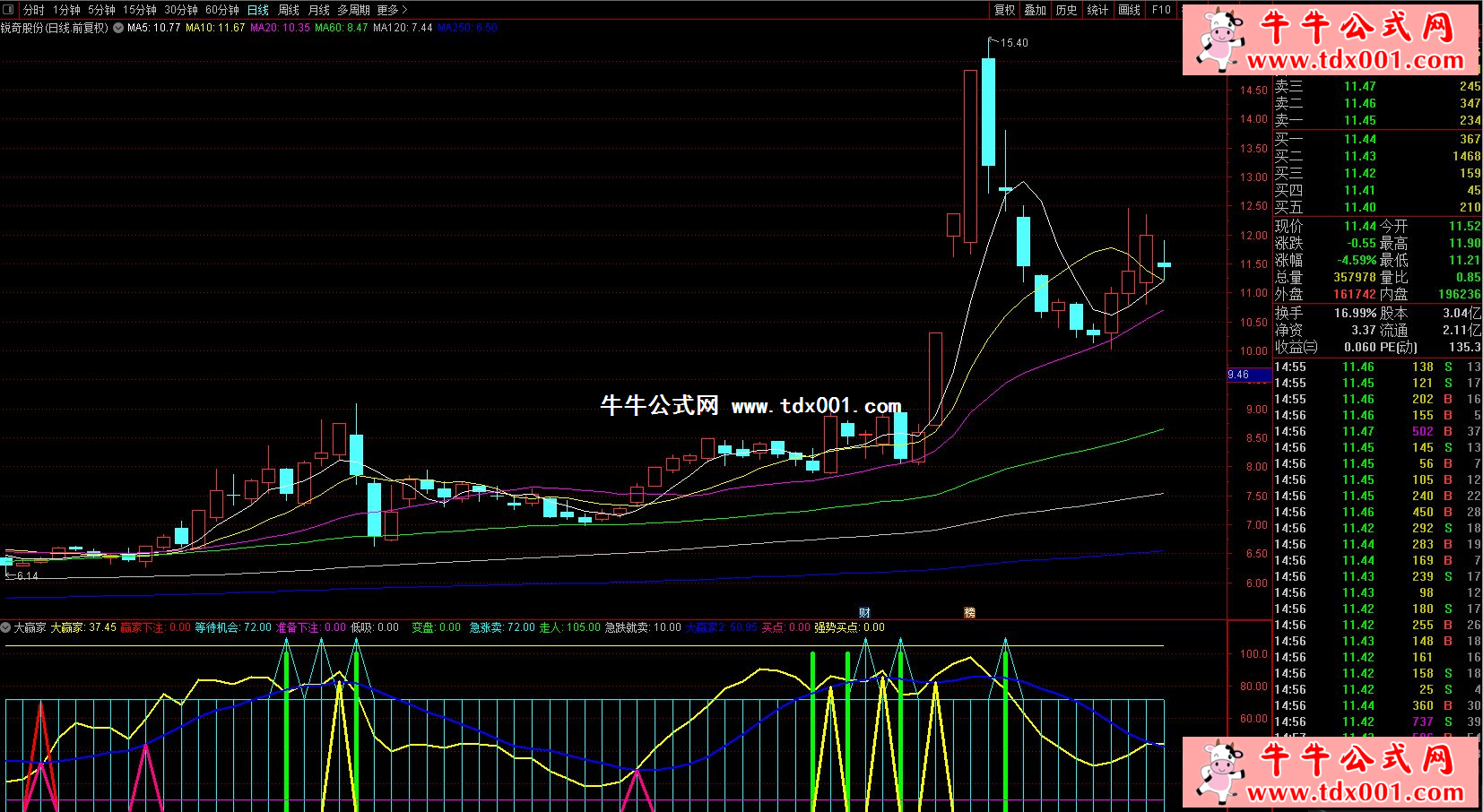This screenshot has width=1483, height=812.
Task: Click the MA10: 11.67 label
Action: coord(215,28)
